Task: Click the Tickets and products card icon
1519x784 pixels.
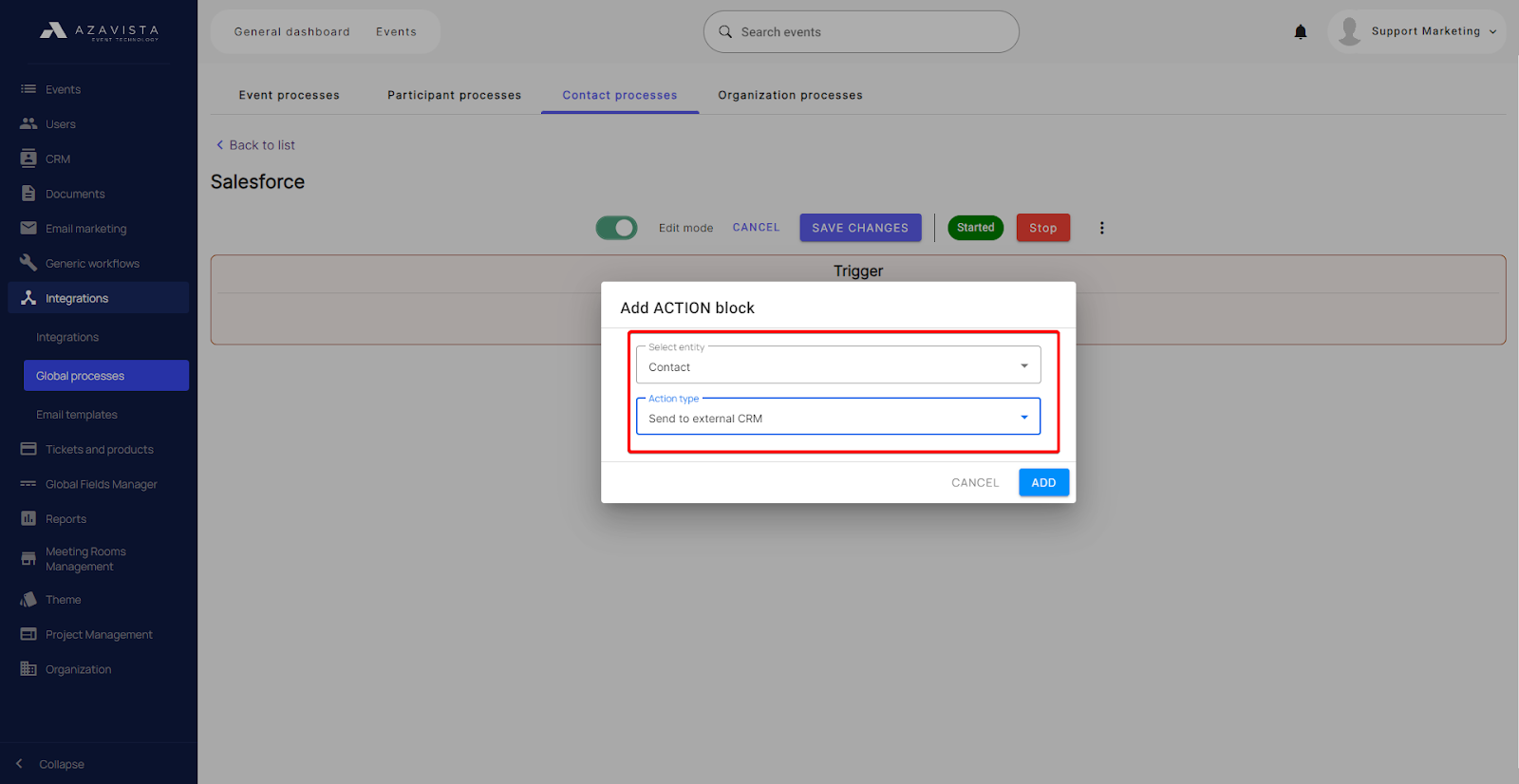Action: [x=28, y=449]
